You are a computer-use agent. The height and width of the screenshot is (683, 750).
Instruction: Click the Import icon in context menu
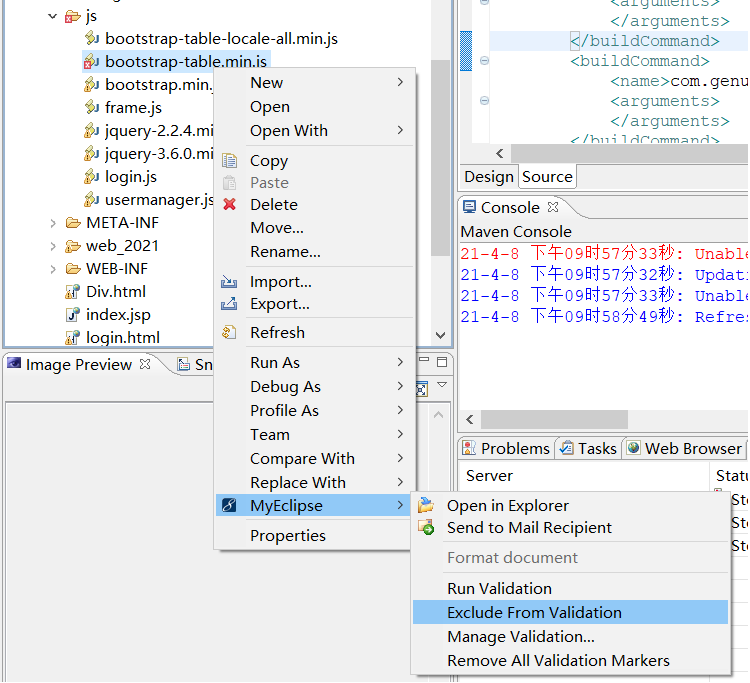(x=229, y=282)
